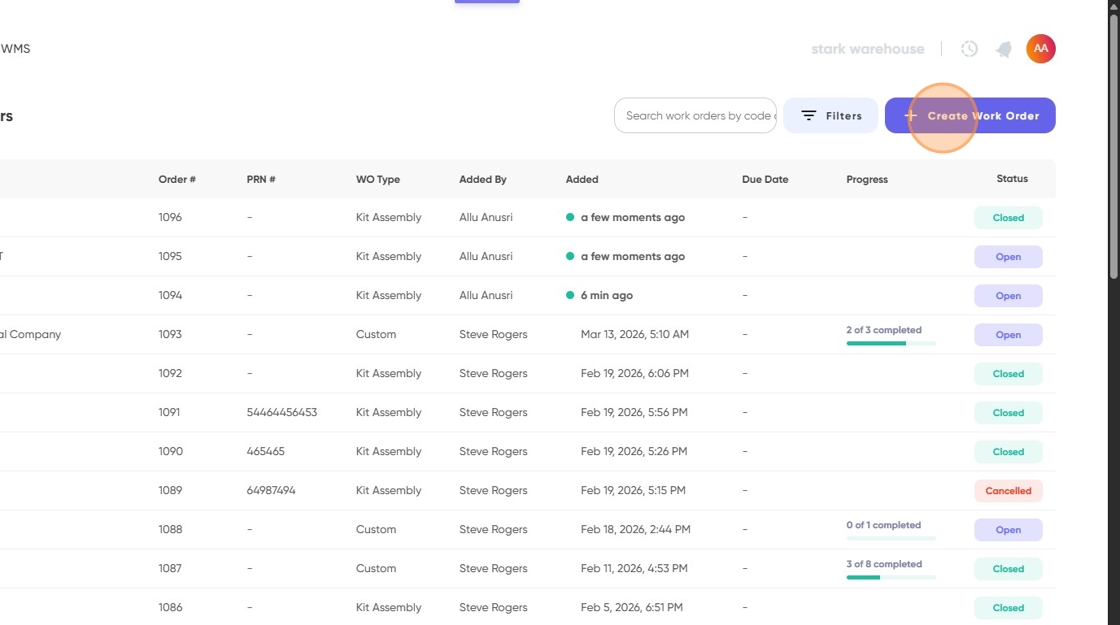
Task: Click the 6 min ago timestamp
Action: pos(606,295)
